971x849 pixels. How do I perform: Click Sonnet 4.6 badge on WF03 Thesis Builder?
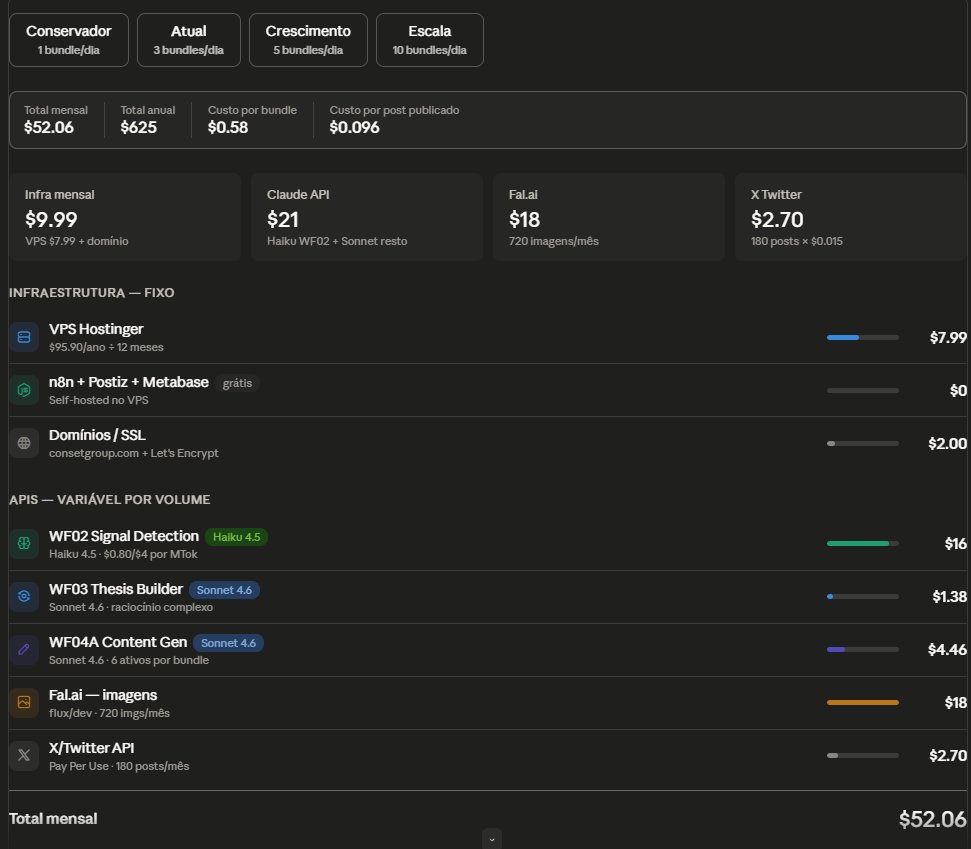[224, 590]
